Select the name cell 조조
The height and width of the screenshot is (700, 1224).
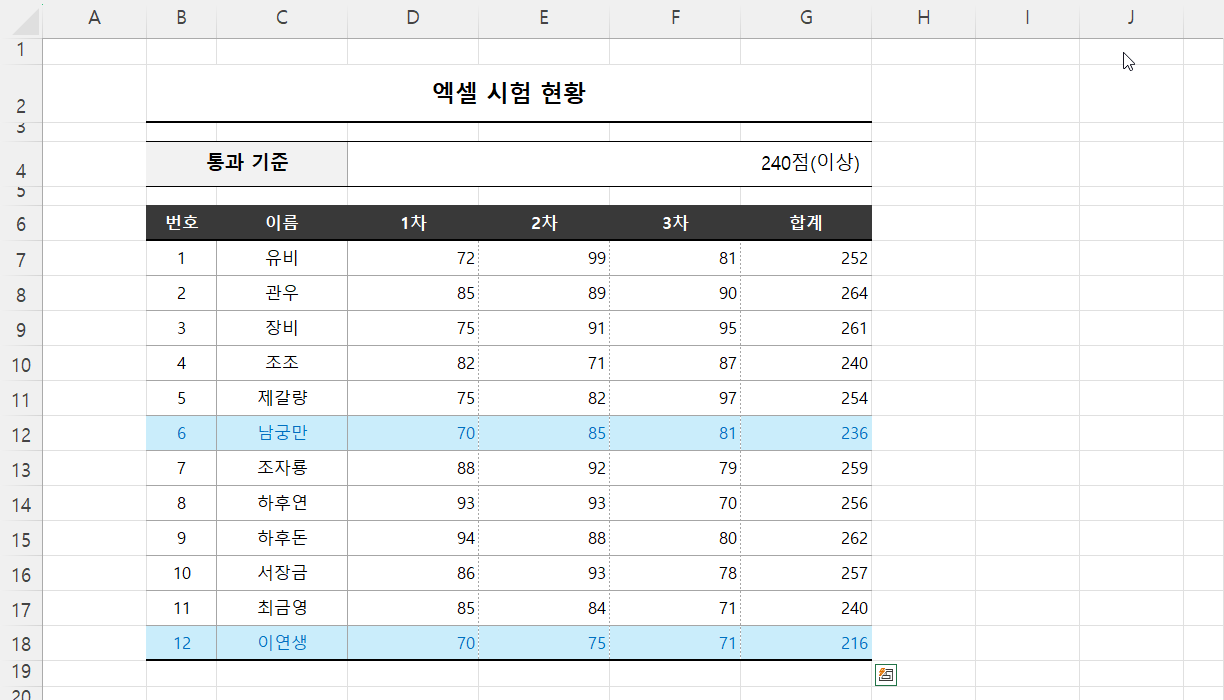point(282,363)
